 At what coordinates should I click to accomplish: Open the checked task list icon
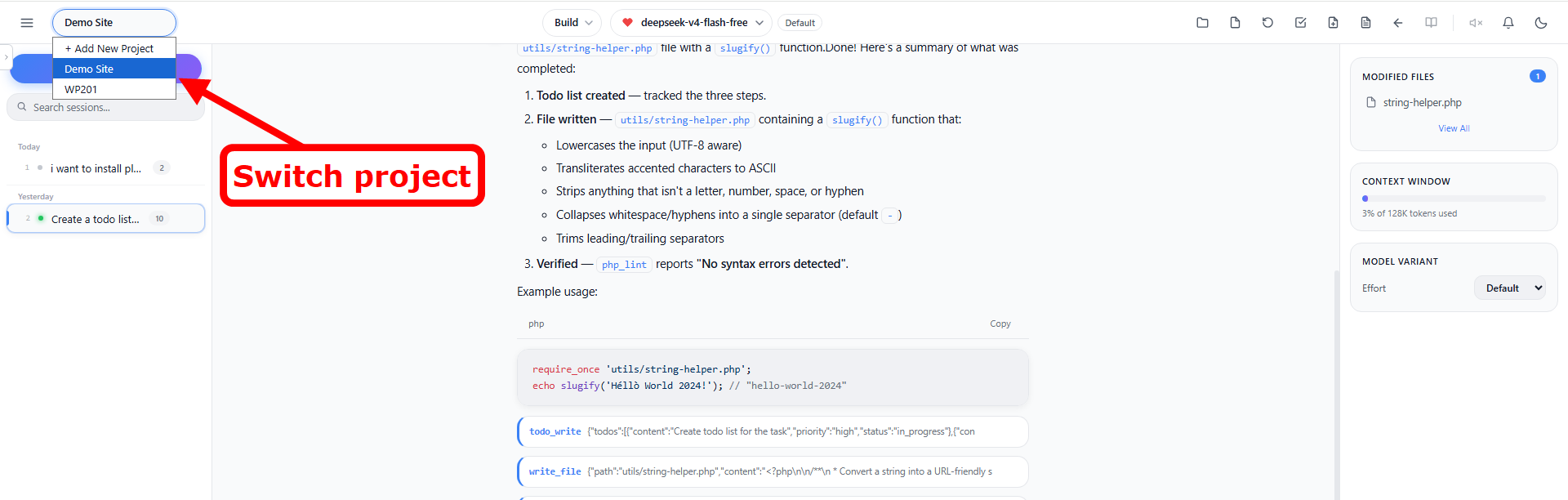pyautogui.click(x=1300, y=23)
